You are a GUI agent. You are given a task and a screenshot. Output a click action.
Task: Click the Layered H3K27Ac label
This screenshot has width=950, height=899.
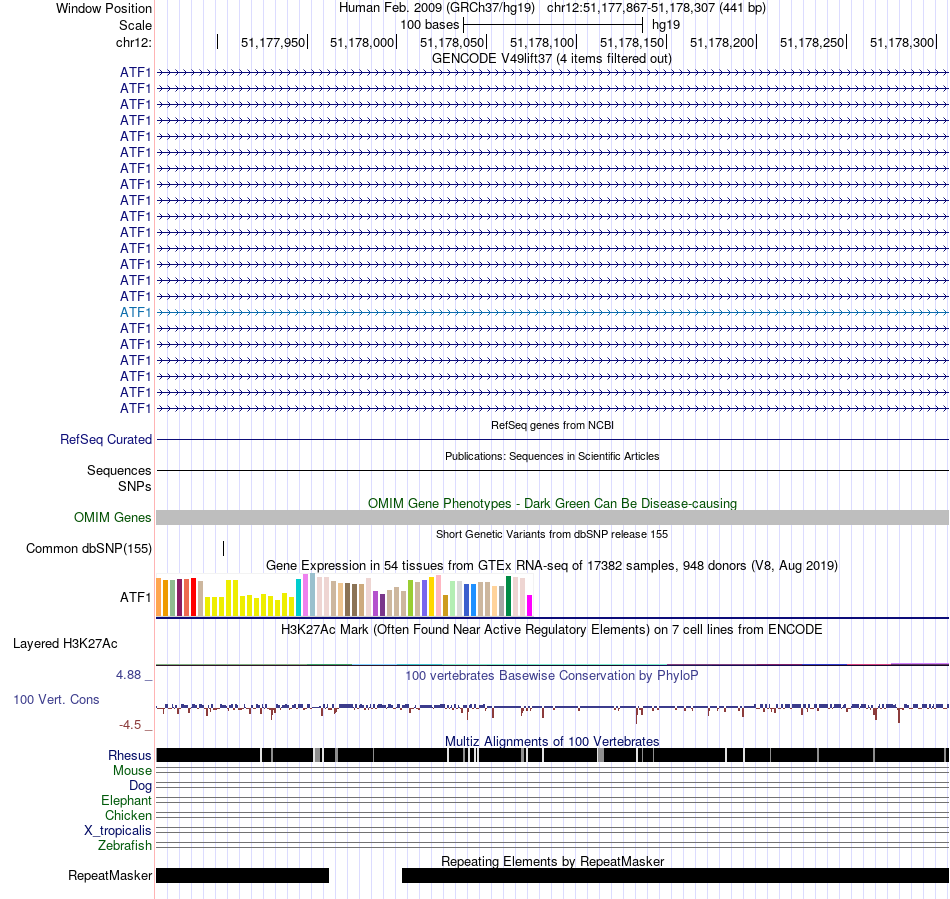[x=65, y=644]
